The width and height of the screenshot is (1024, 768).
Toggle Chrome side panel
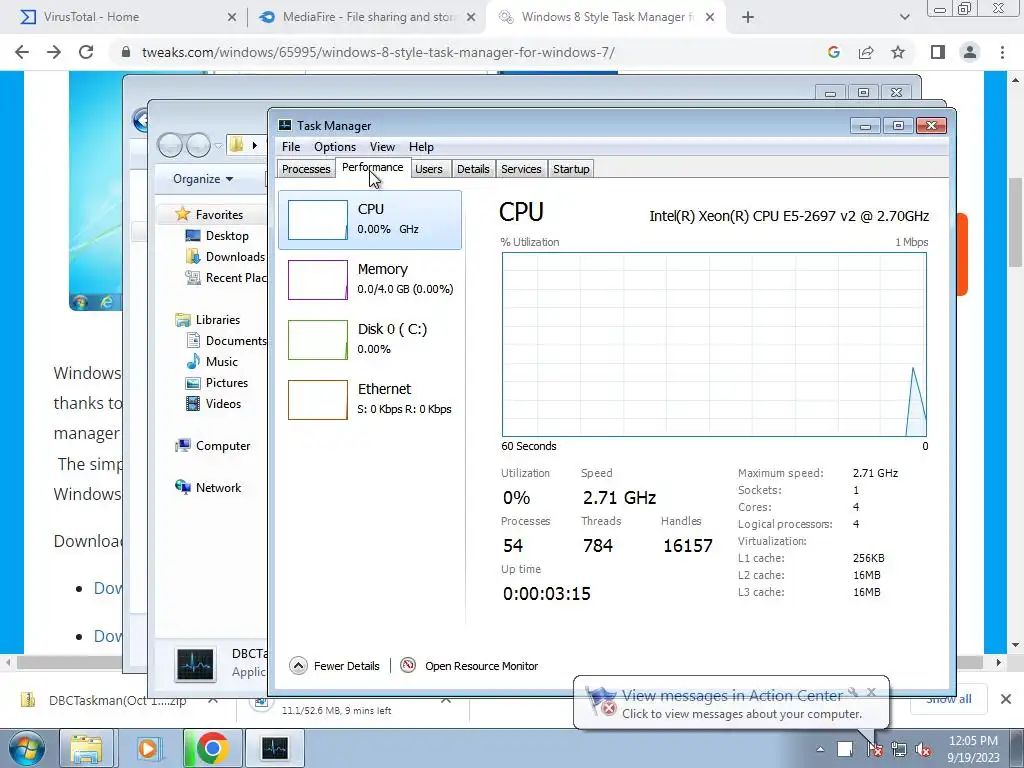[938, 52]
